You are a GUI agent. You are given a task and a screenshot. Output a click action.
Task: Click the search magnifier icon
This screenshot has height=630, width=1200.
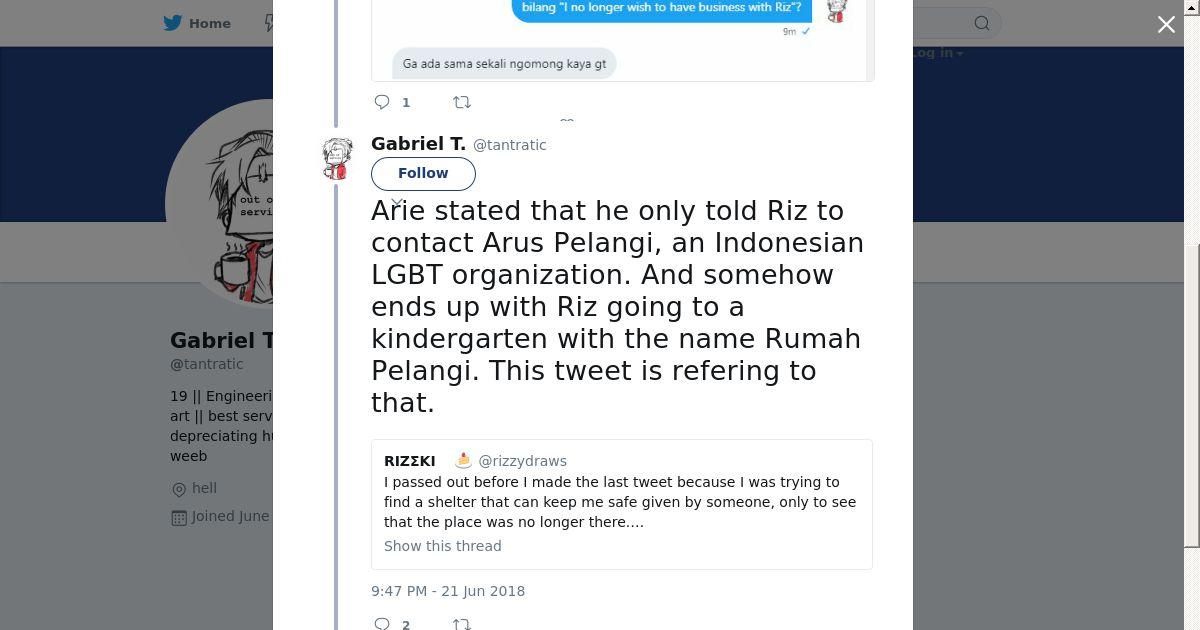point(982,23)
